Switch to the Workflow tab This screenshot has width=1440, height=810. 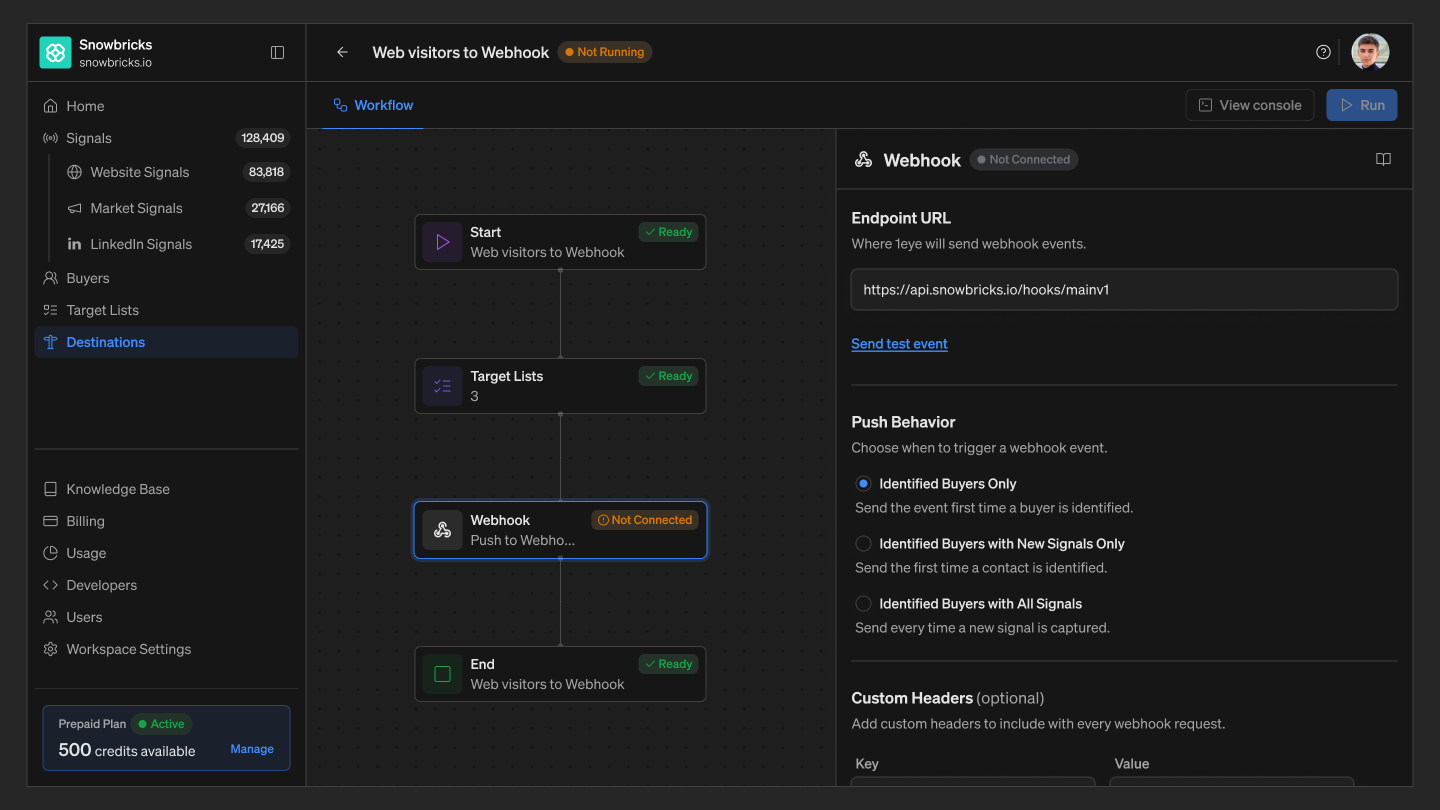pyautogui.click(x=373, y=105)
